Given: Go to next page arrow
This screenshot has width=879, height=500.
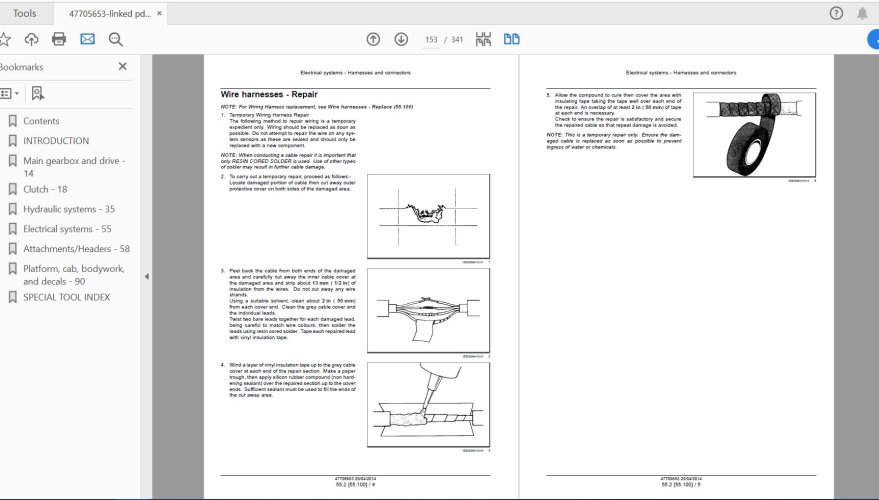Looking at the screenshot, I should pyautogui.click(x=401, y=39).
